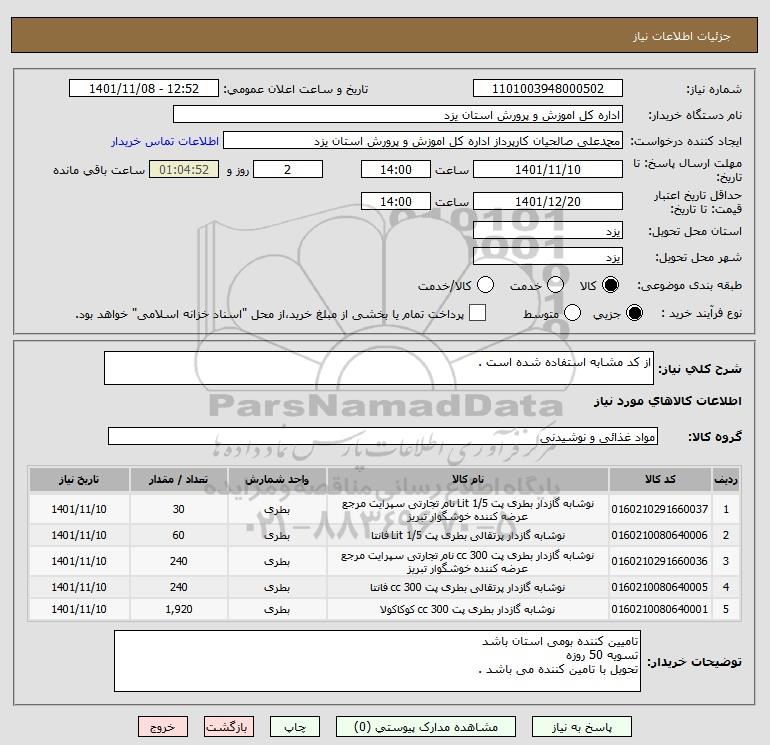The image size is (770, 745).
Task: Click the مشاهده مدارک پیوستی (0) button
Action: [x=426, y=727]
